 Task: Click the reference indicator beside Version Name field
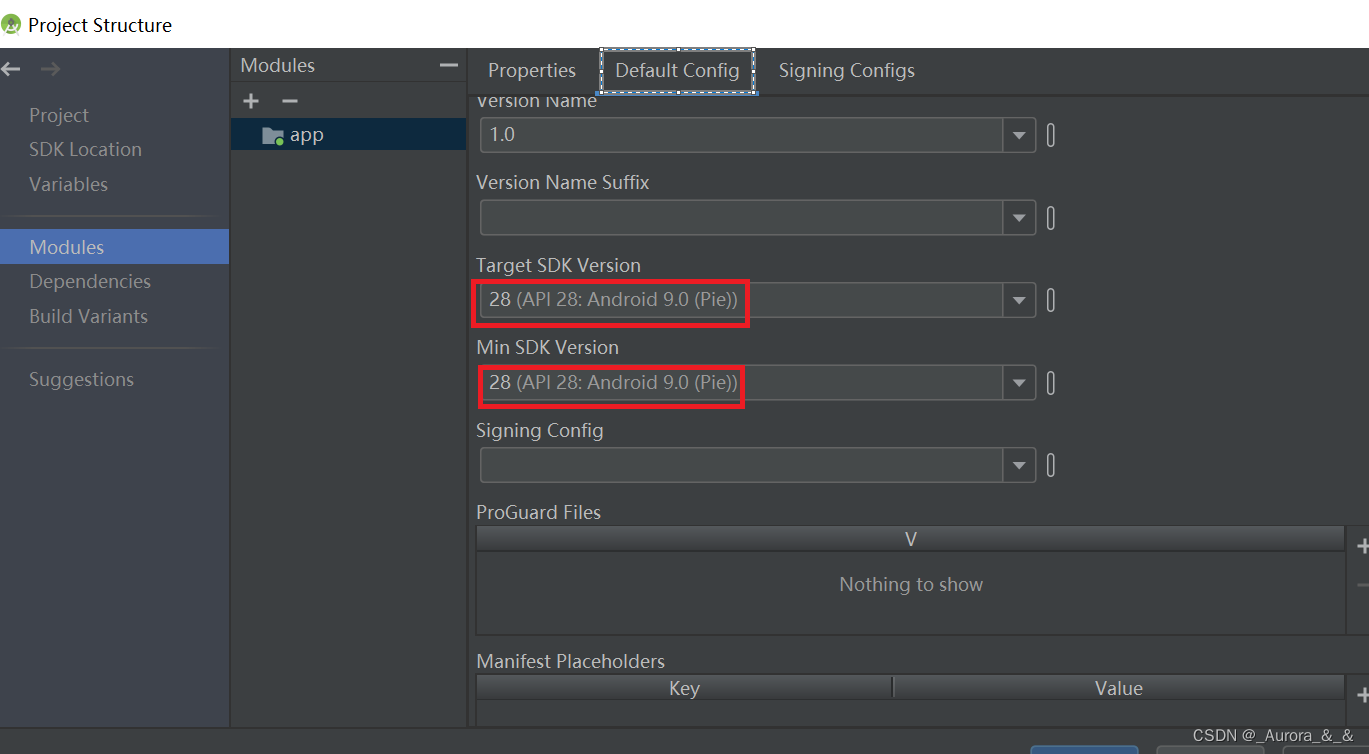1050,135
